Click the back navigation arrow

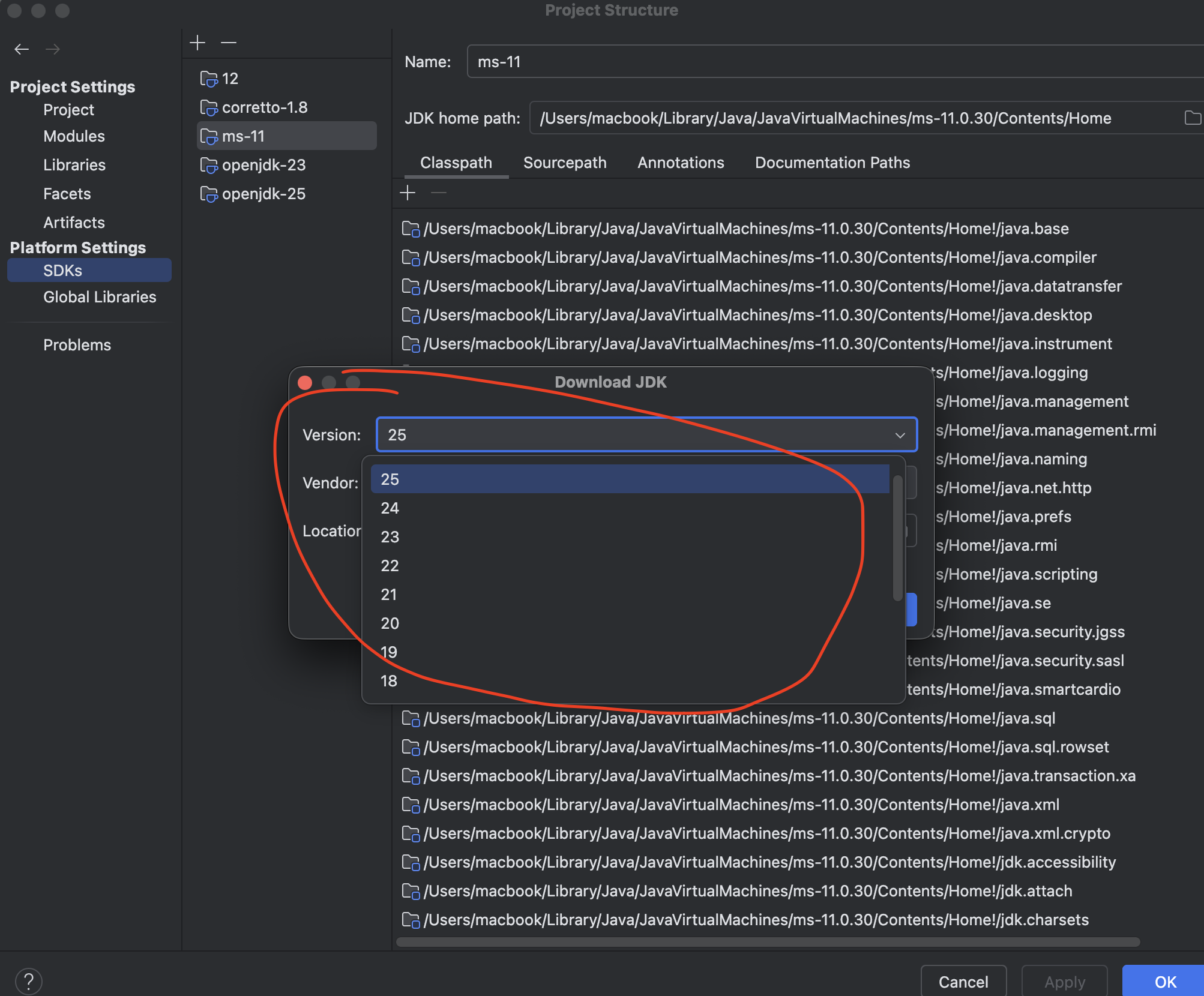(22, 49)
